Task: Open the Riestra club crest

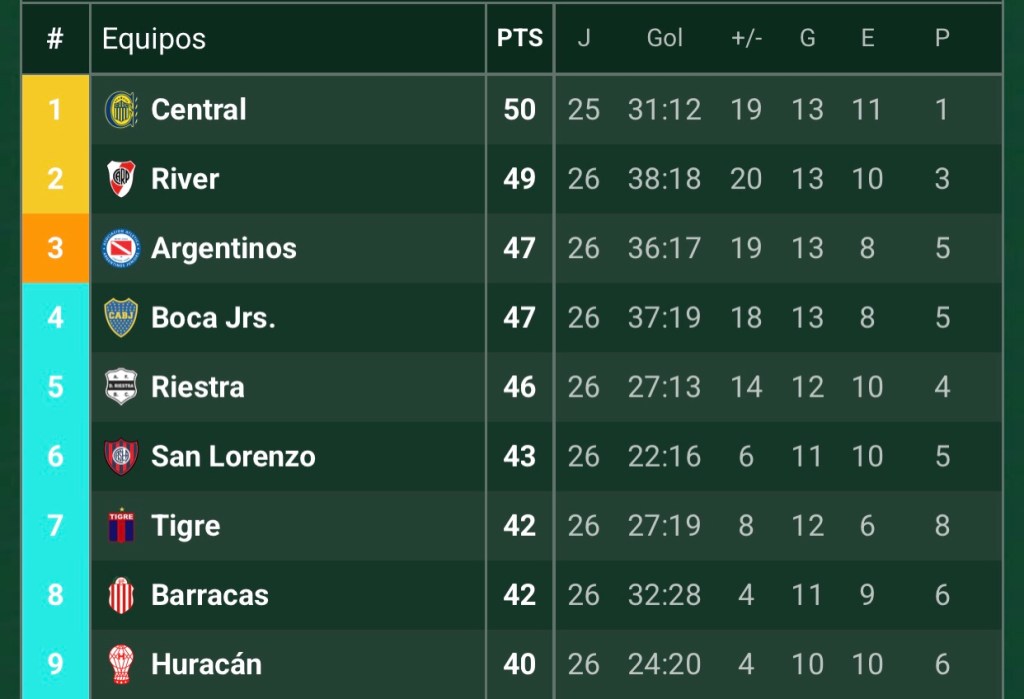Action: click(x=122, y=387)
